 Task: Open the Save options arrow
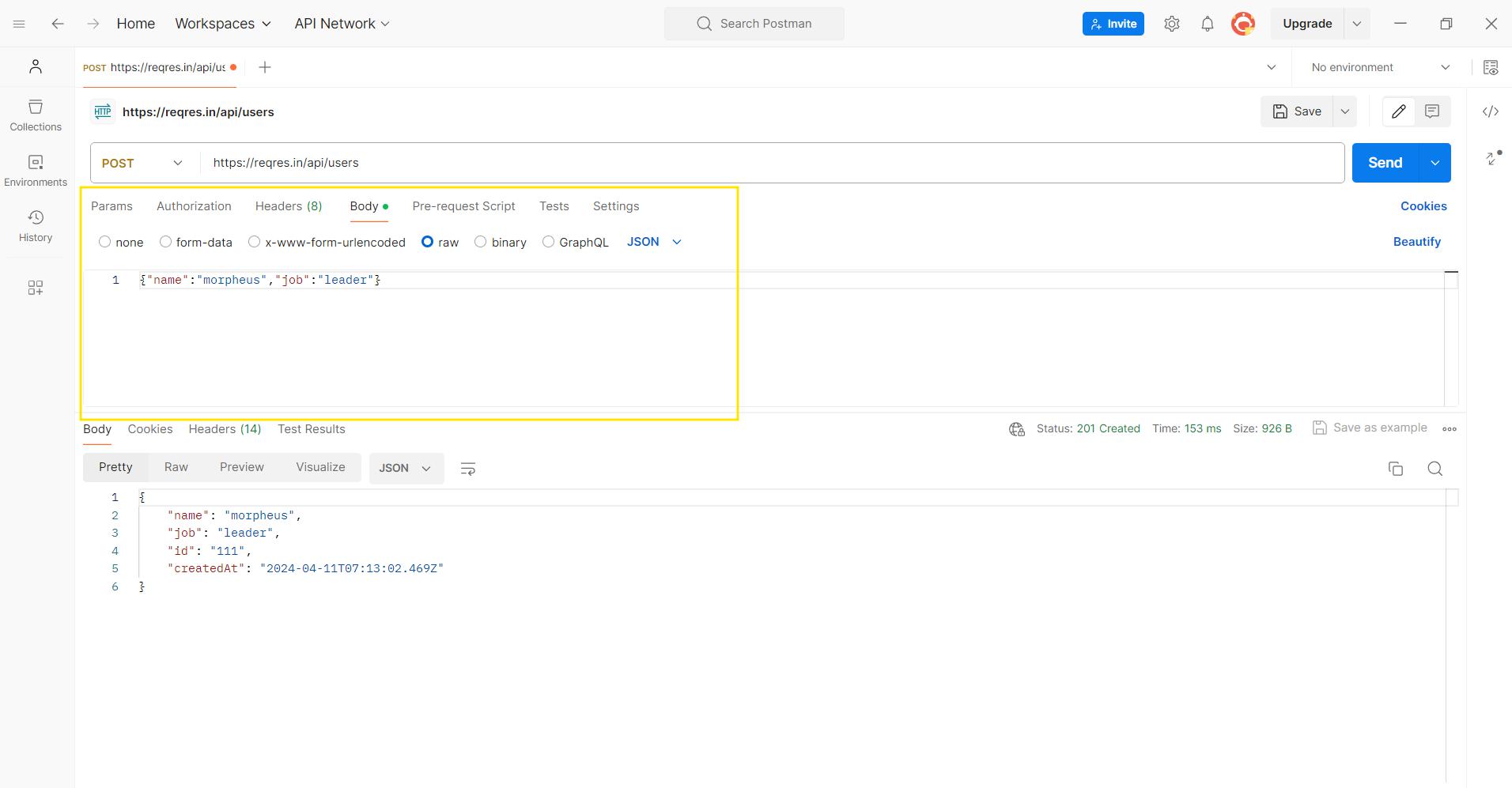(1345, 111)
